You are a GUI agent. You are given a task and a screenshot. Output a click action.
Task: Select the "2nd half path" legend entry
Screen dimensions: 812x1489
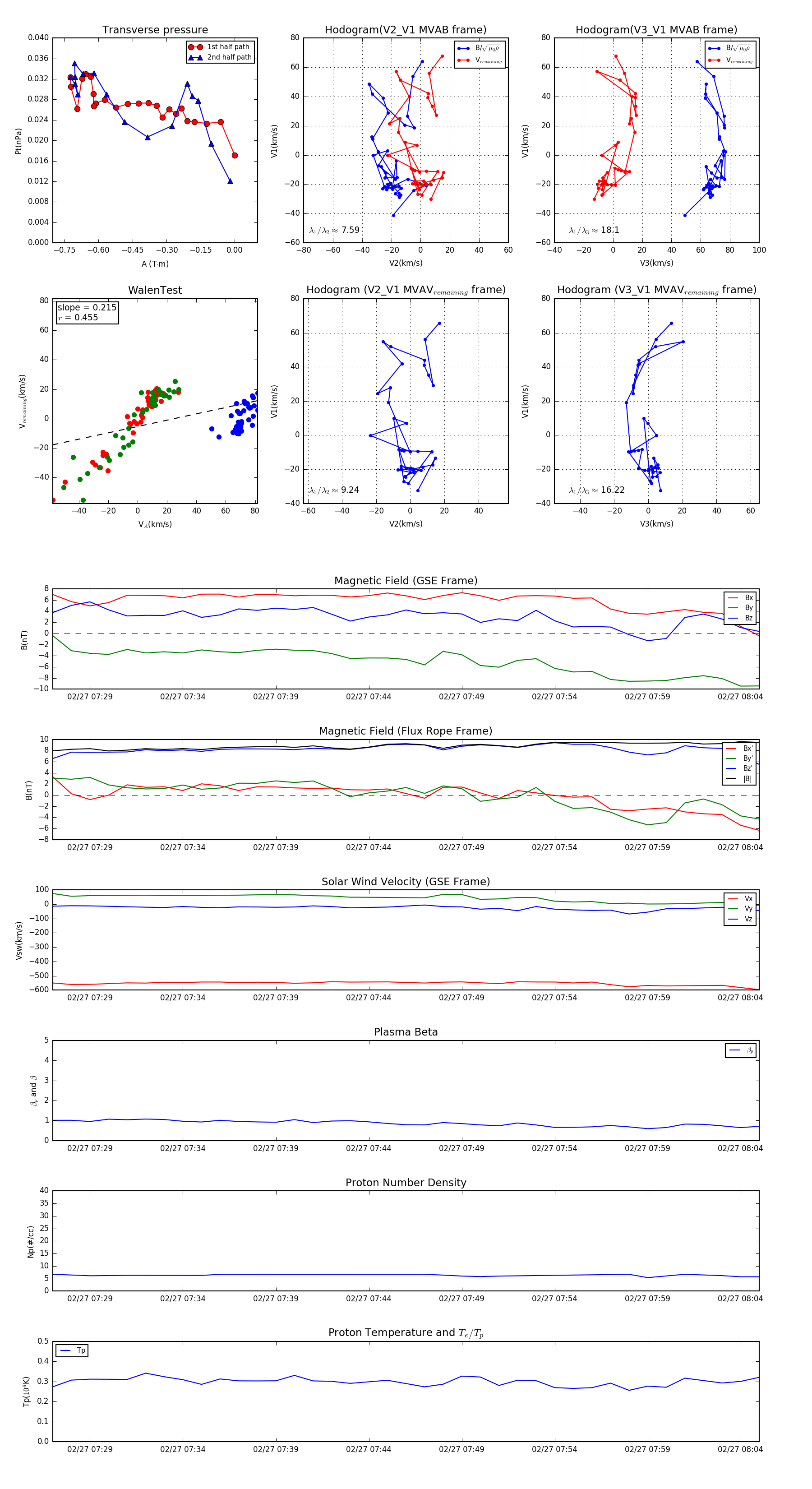point(221,57)
